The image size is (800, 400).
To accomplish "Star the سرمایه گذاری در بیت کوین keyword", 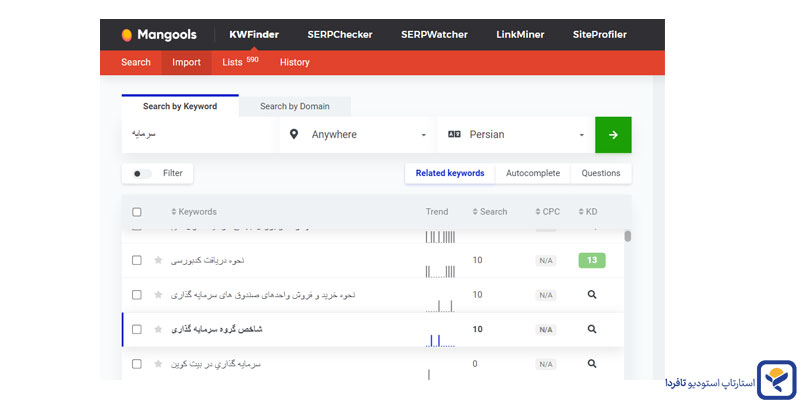I will coord(158,364).
